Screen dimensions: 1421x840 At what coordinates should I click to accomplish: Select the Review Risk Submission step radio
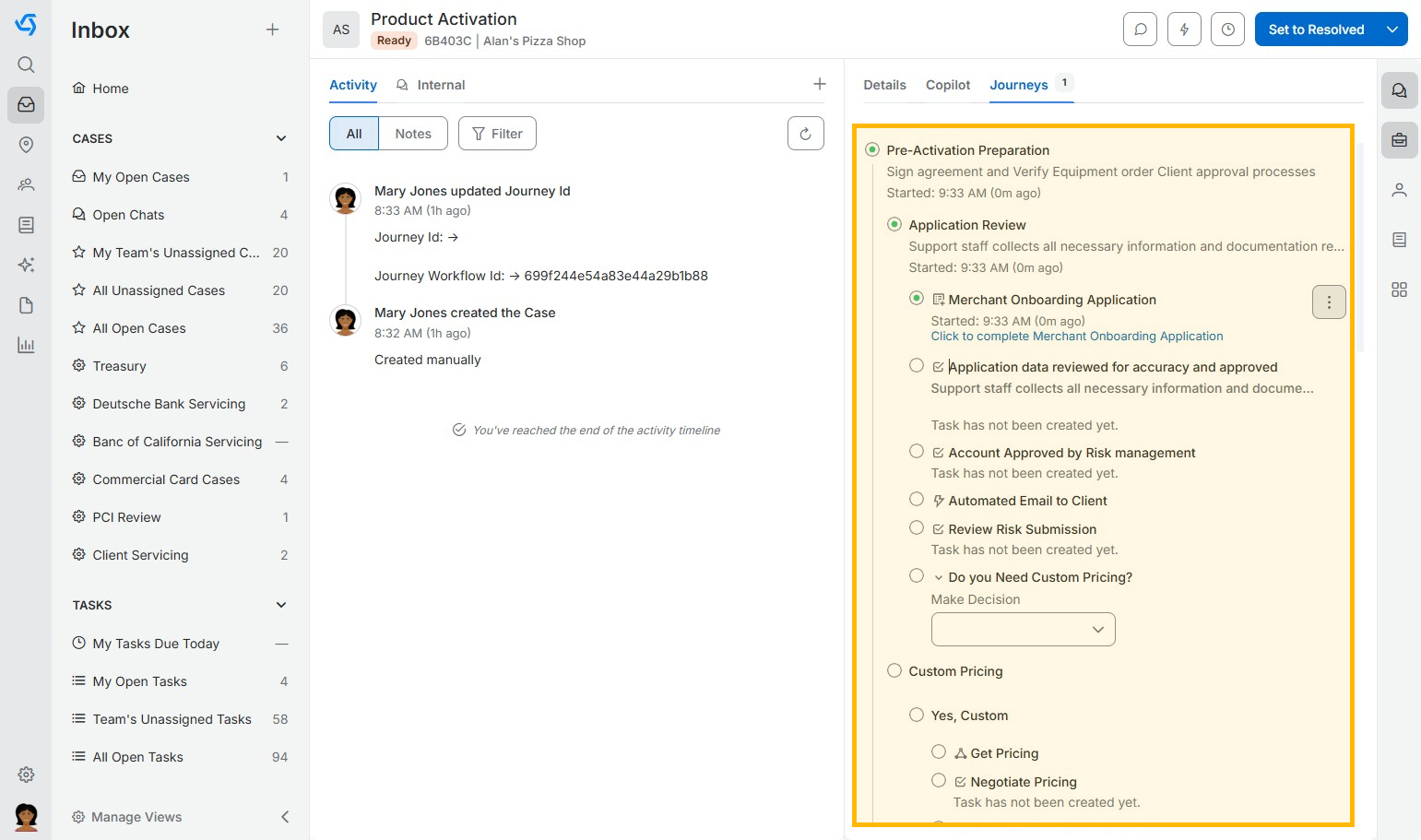pos(917,528)
